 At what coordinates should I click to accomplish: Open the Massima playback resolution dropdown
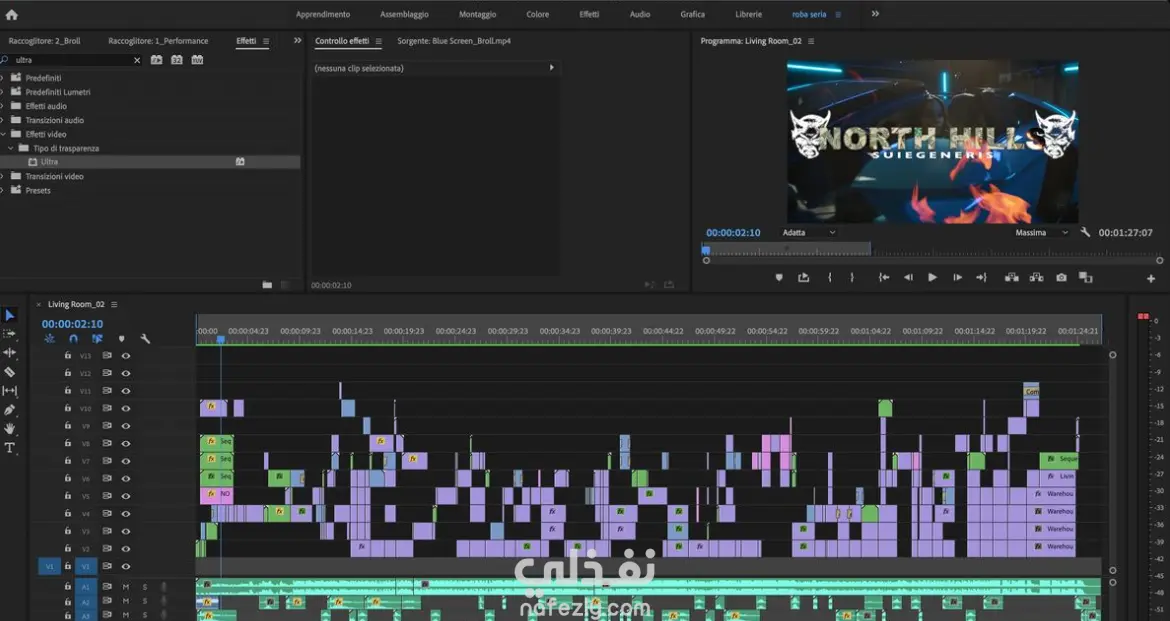pyautogui.click(x=1041, y=233)
